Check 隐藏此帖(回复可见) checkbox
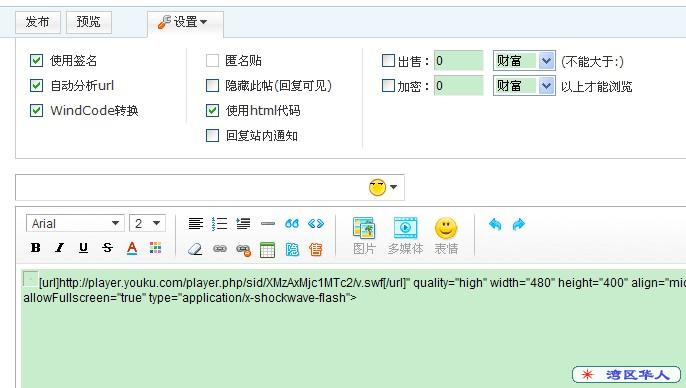The image size is (686, 388). 212,85
